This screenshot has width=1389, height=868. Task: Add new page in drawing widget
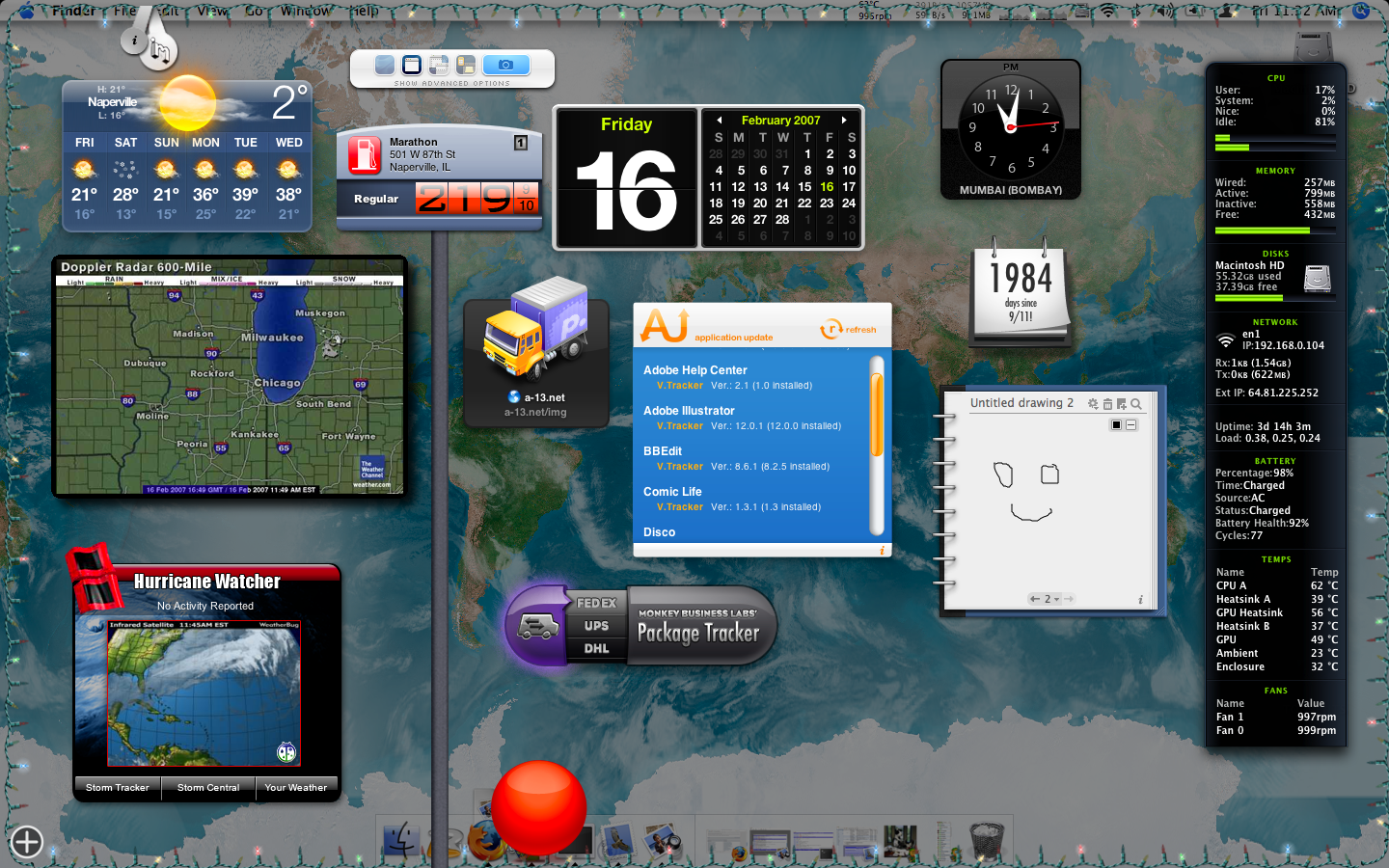click(1121, 404)
